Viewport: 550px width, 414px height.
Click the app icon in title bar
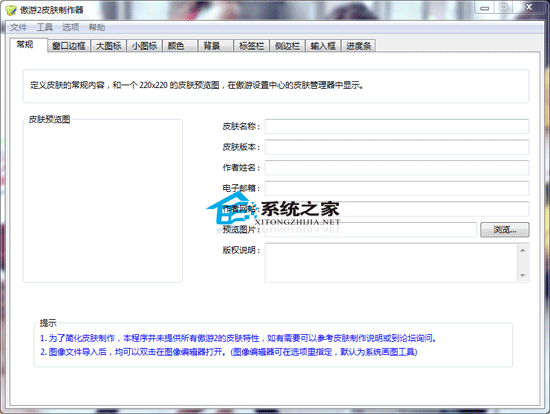[x=11, y=11]
